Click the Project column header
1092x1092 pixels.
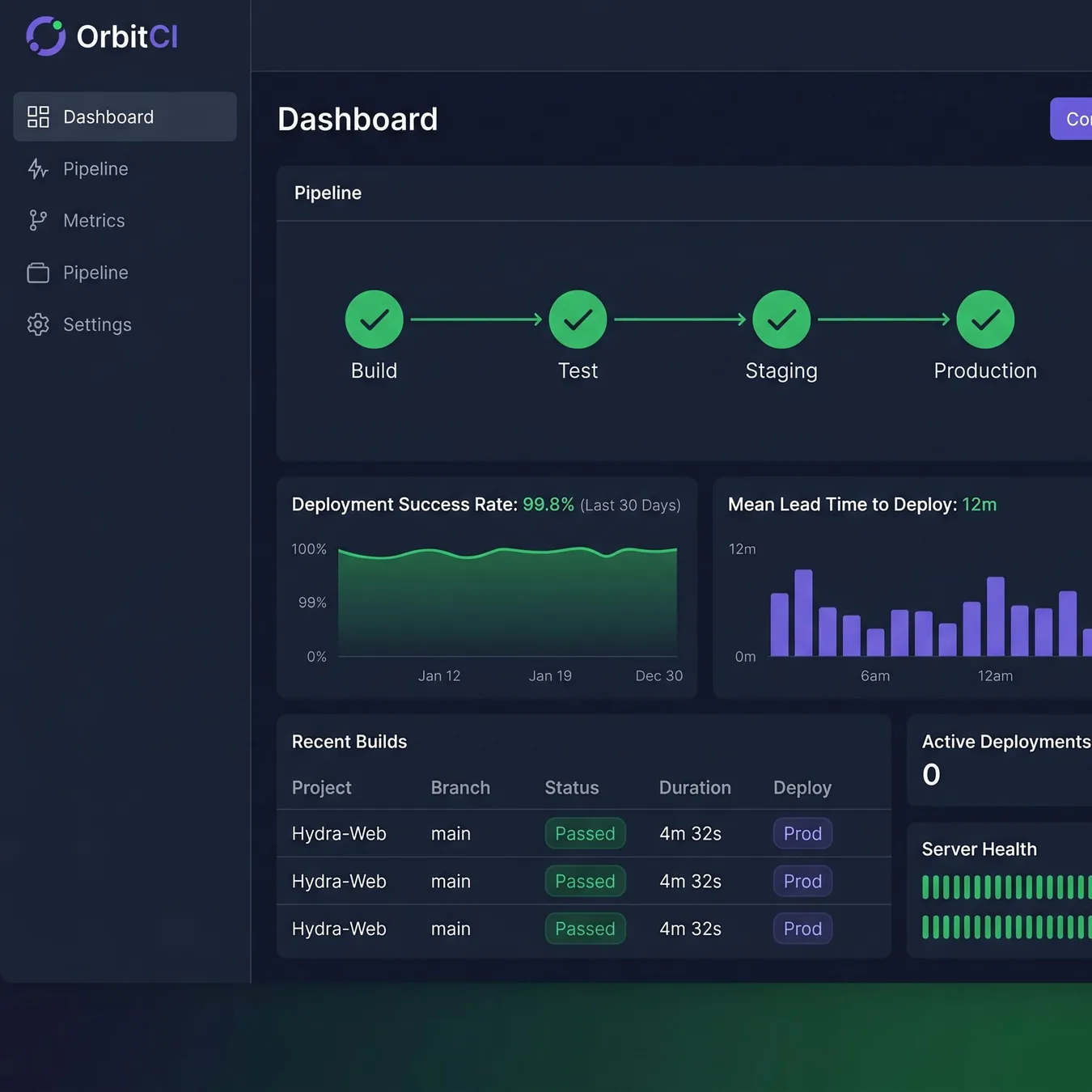322,788
